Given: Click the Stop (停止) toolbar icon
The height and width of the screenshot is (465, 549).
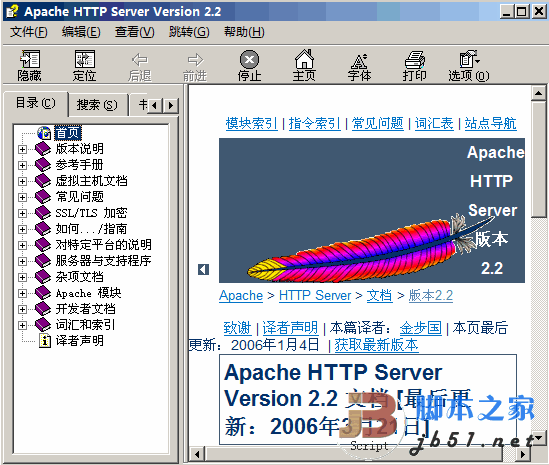Looking at the screenshot, I should click(x=249, y=60).
